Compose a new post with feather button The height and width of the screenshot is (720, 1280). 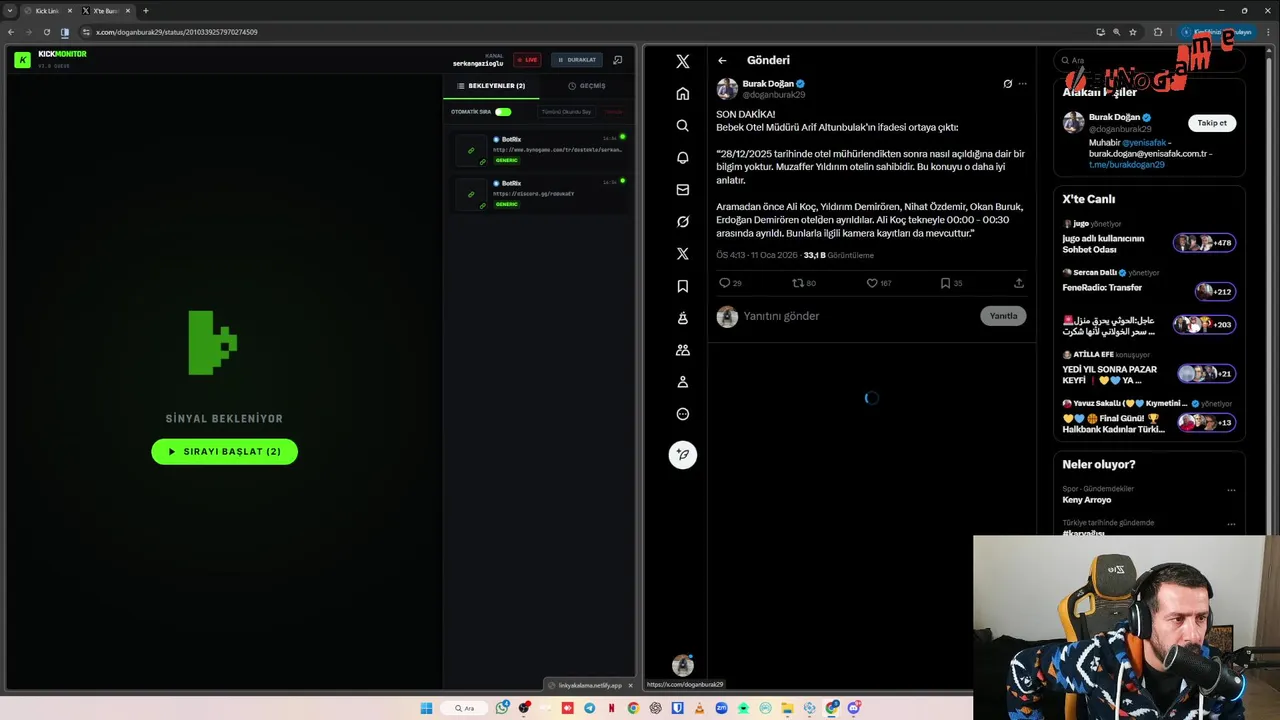click(x=683, y=455)
